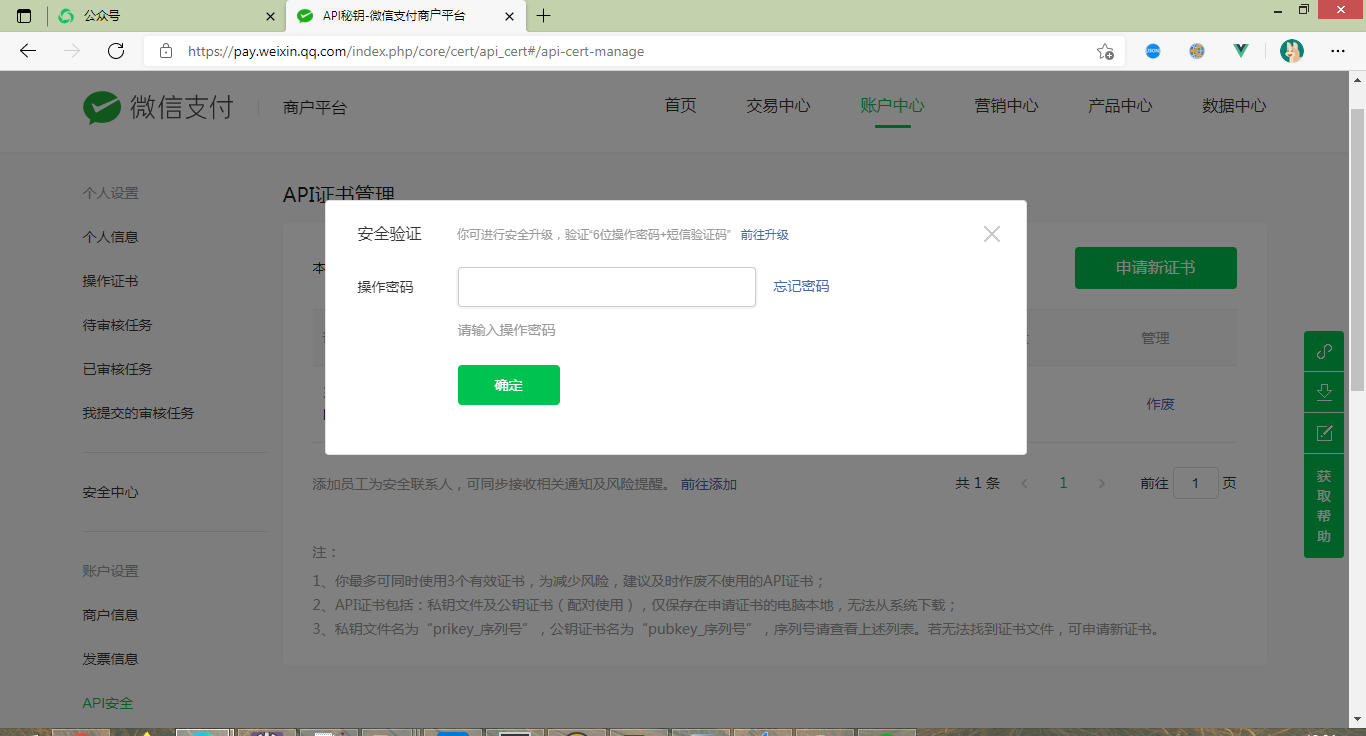The width and height of the screenshot is (1366, 736).
Task: Open 发票信息 in the sidebar
Action: coord(110,659)
